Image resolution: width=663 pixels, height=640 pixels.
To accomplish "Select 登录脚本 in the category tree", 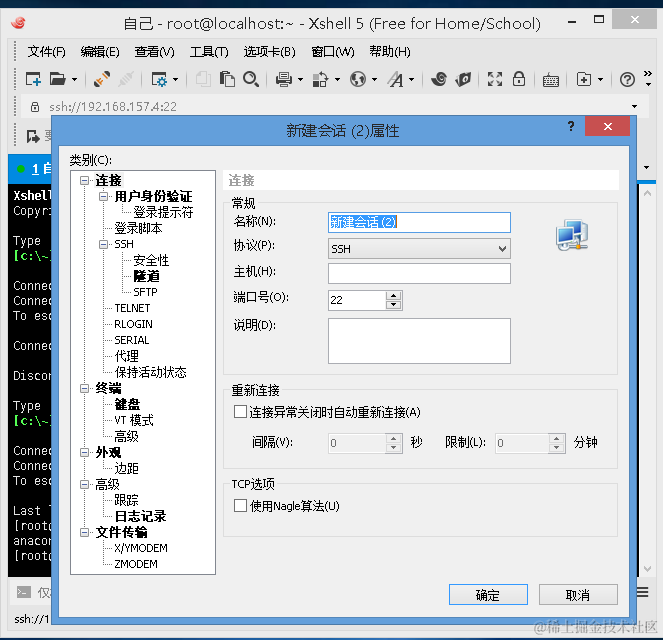I will [x=138, y=228].
